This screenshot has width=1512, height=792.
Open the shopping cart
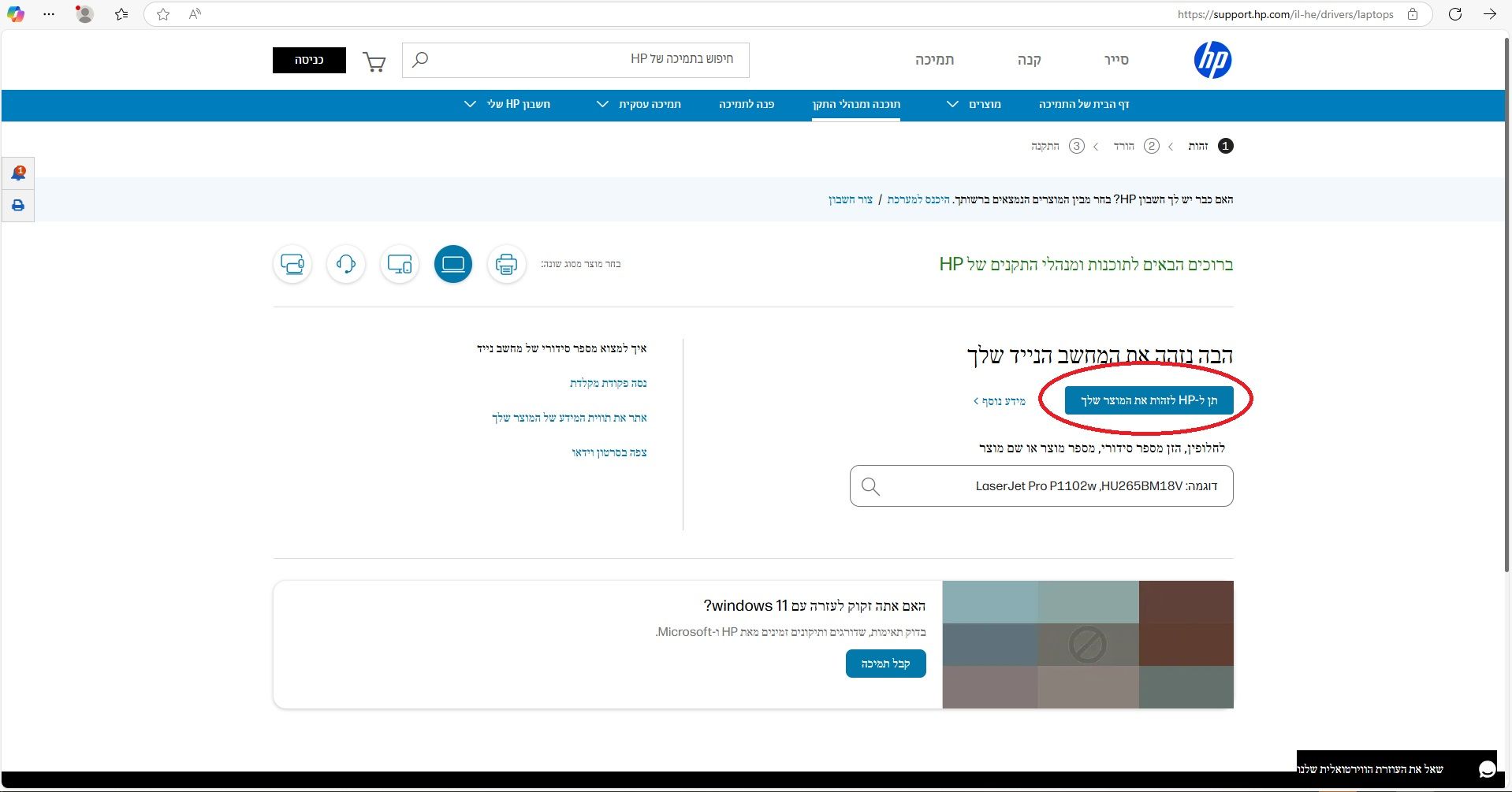pyautogui.click(x=374, y=61)
